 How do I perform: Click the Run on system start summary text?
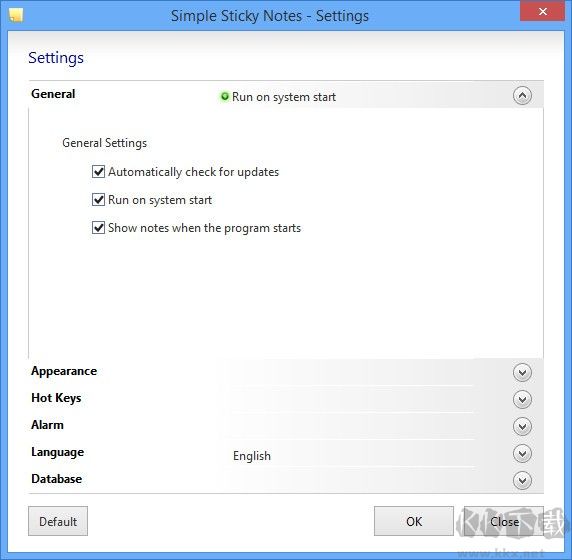point(284,97)
